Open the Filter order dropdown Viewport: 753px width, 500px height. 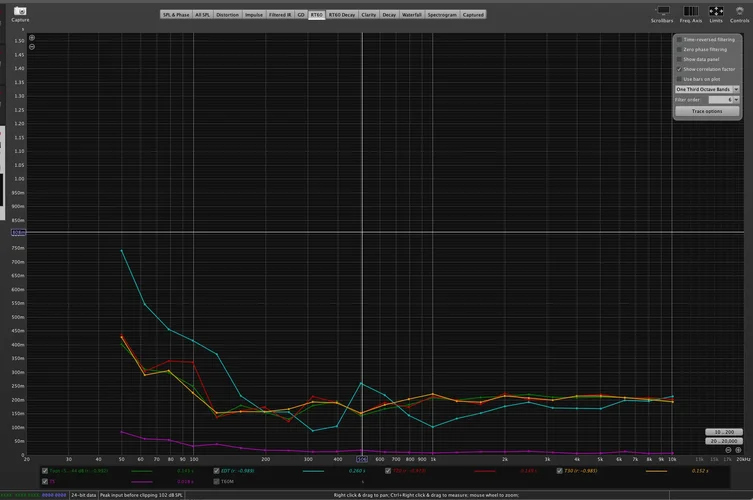point(725,100)
